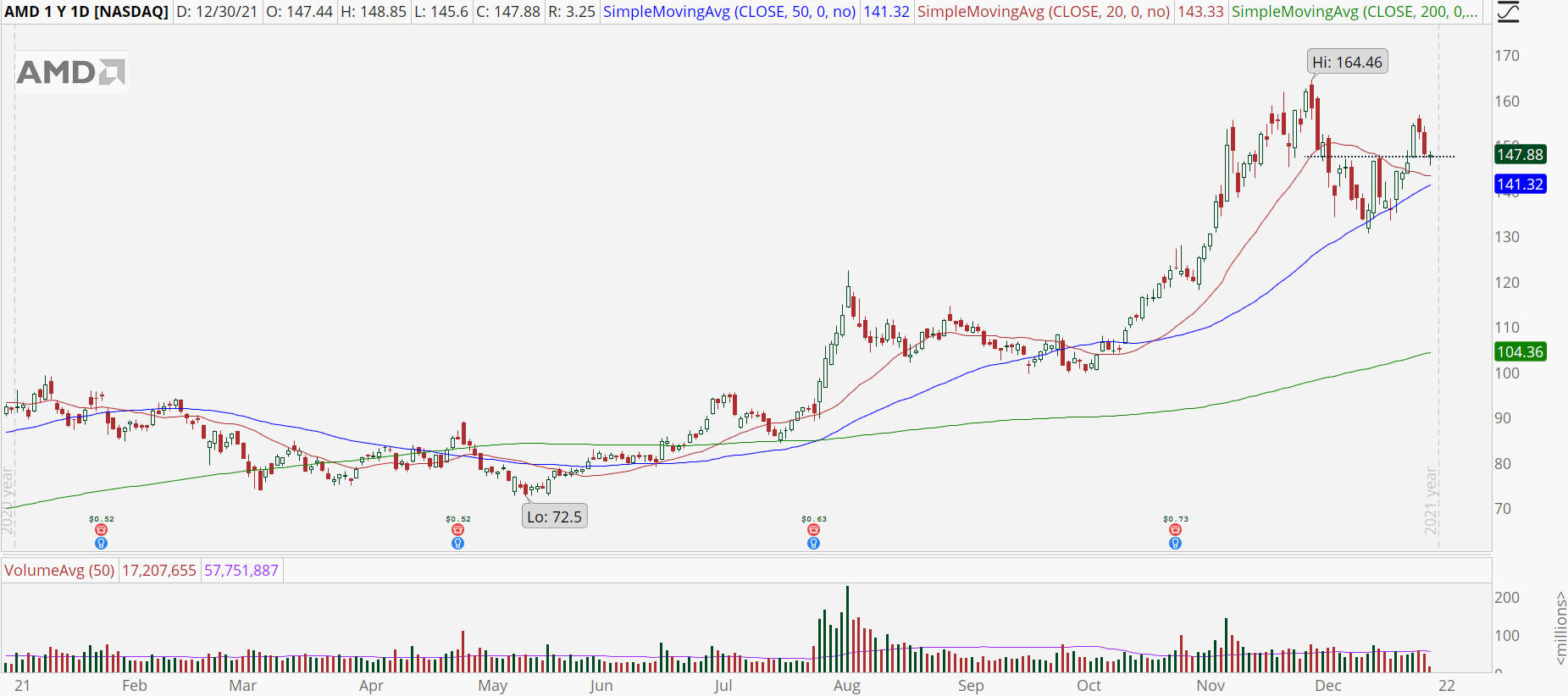Viewport: 1568px width, 696px height.
Task: Click the Nov label on the time axis
Action: pos(1211,686)
